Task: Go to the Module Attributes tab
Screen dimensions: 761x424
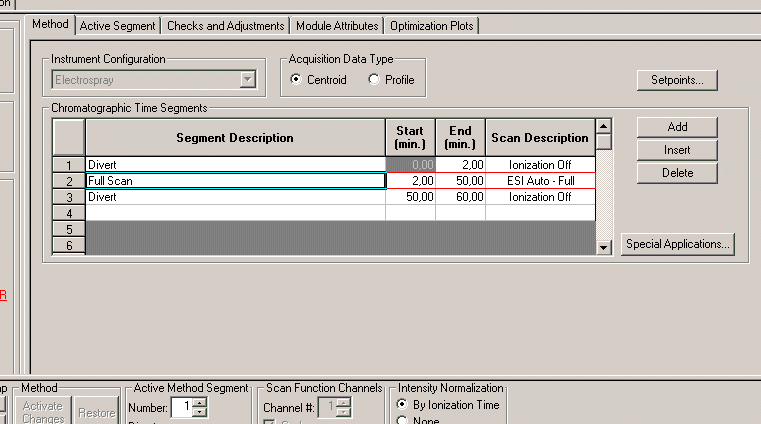Action: (x=337, y=25)
